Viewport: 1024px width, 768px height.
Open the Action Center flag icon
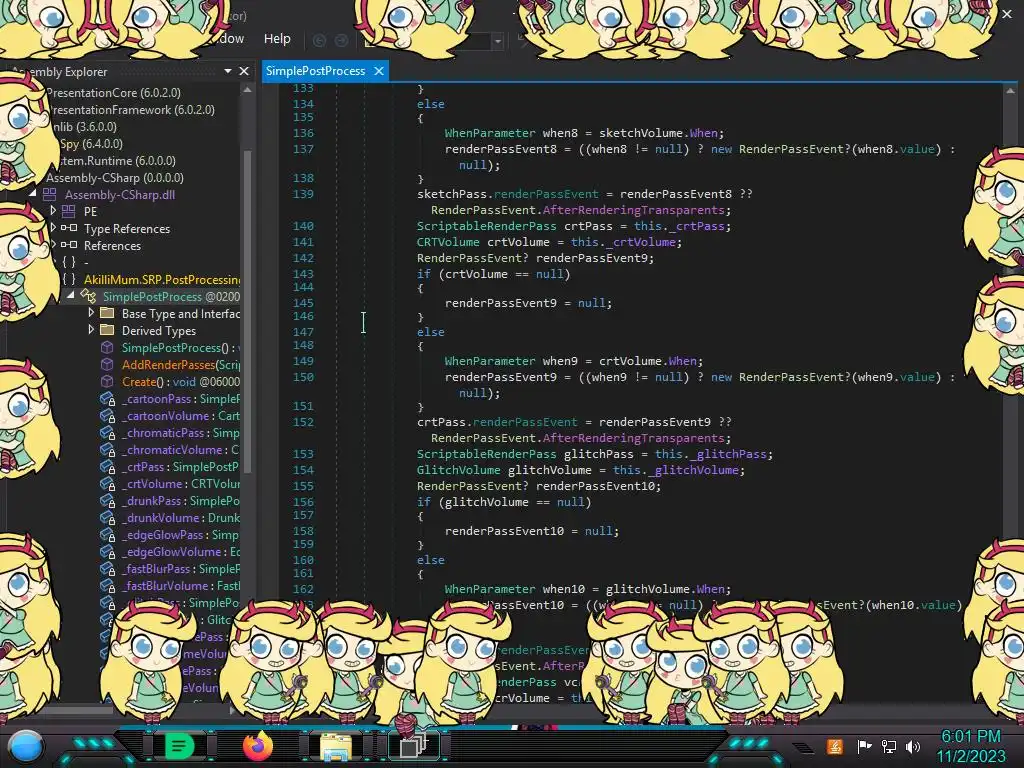tap(864, 746)
